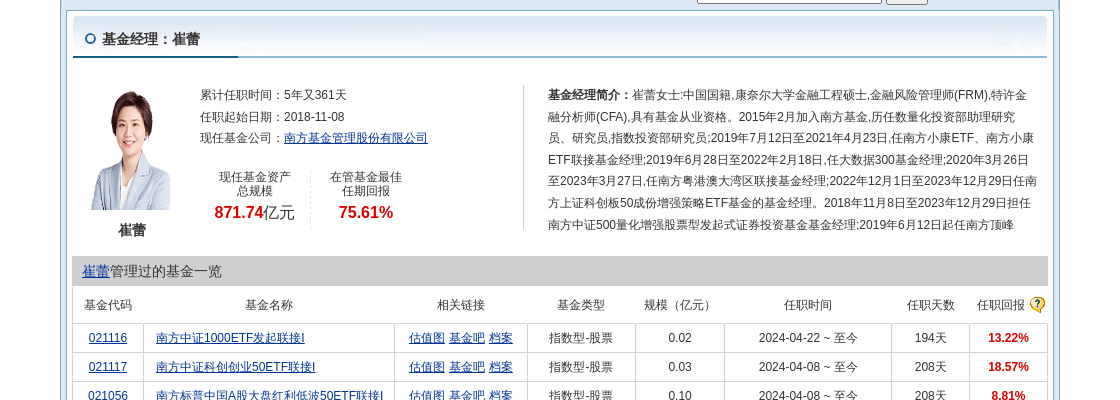Open 南方标普中国A股大盘红利低波50ETF联接I link
The height and width of the screenshot is (400, 1120).
[270, 395]
